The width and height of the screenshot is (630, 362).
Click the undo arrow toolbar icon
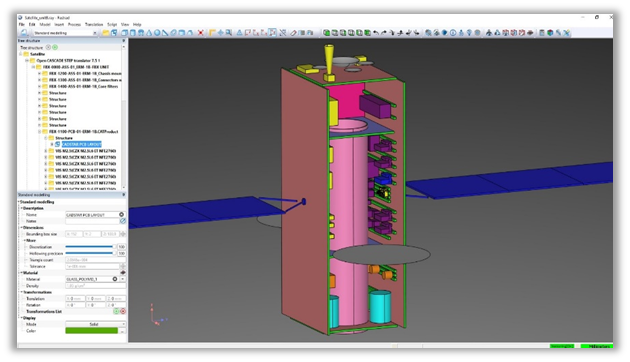(x=376, y=33)
